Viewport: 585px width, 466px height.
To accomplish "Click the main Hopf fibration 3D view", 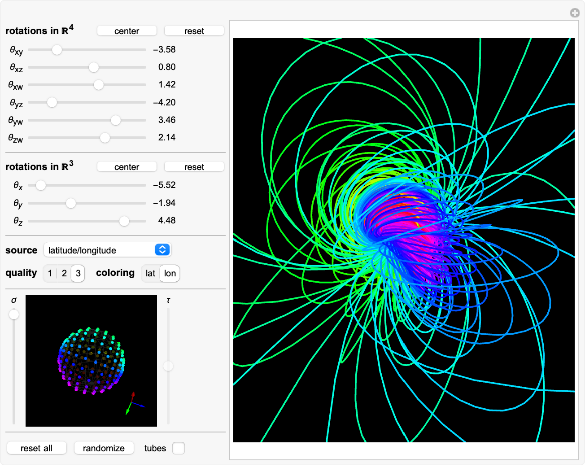I will click(404, 240).
